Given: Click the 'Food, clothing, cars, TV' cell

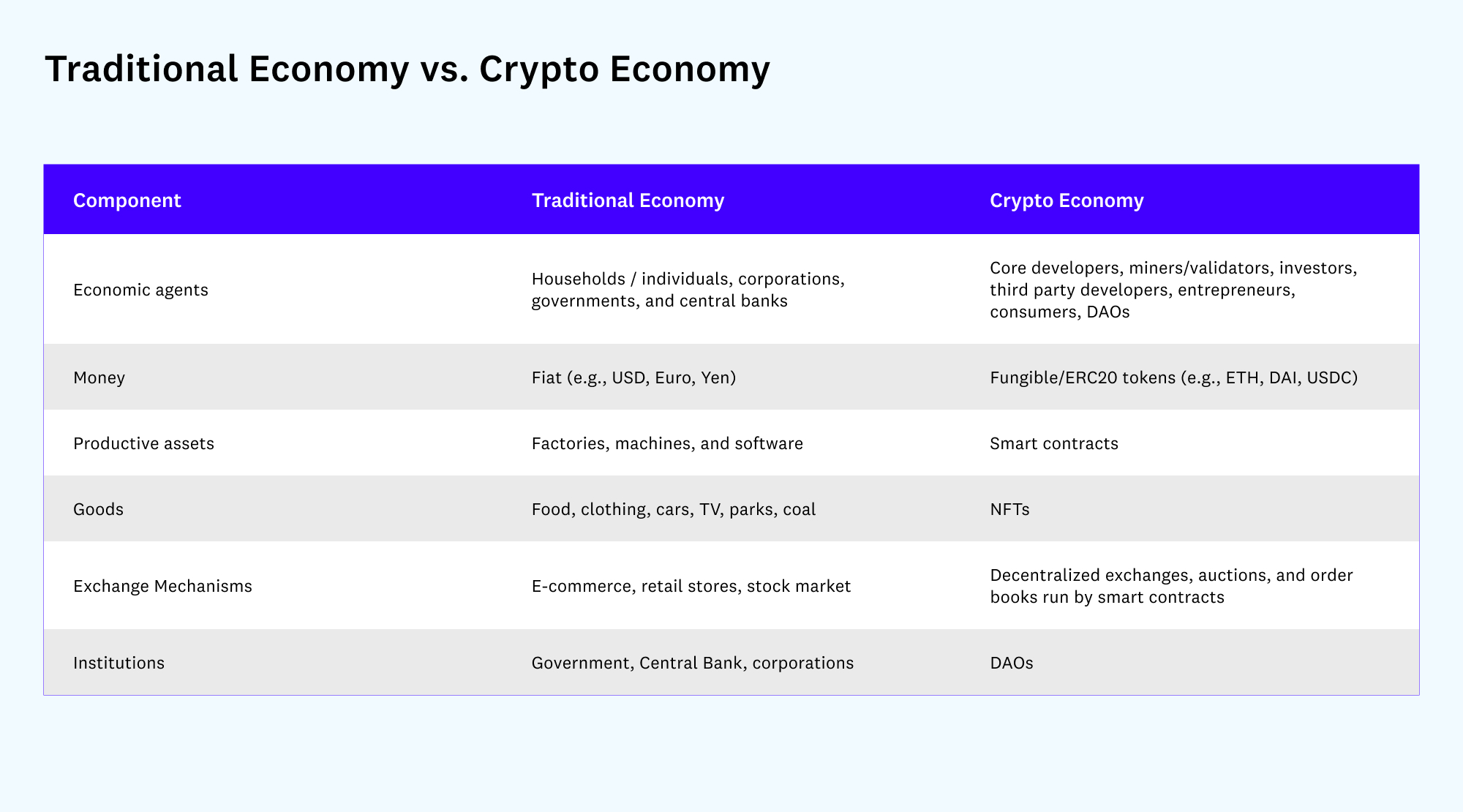Looking at the screenshot, I should coord(674,509).
